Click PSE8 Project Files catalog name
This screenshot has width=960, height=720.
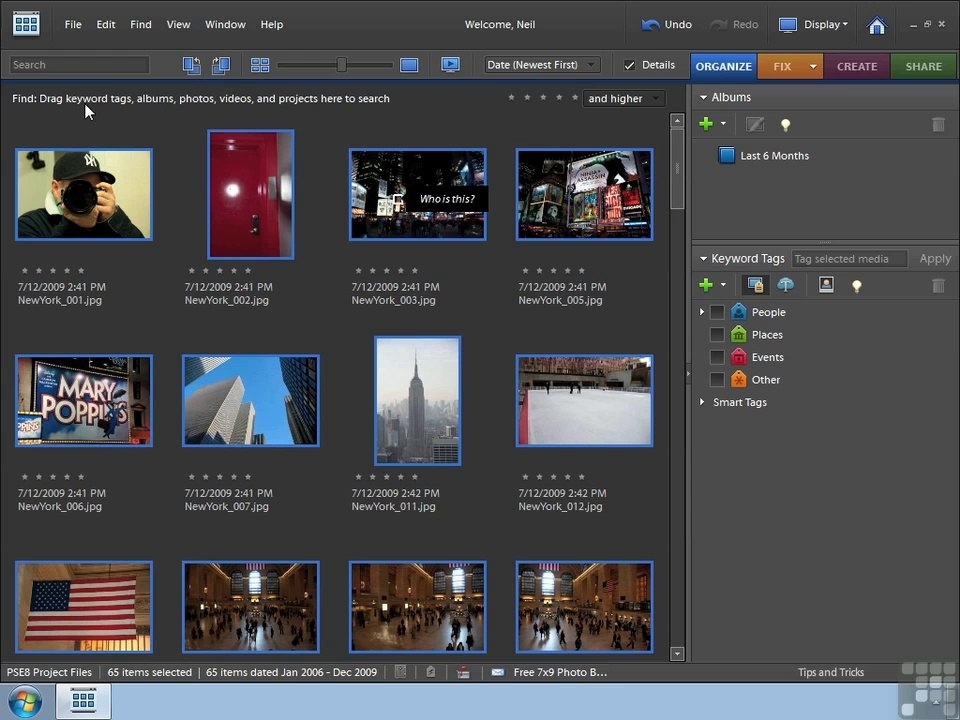click(x=49, y=672)
